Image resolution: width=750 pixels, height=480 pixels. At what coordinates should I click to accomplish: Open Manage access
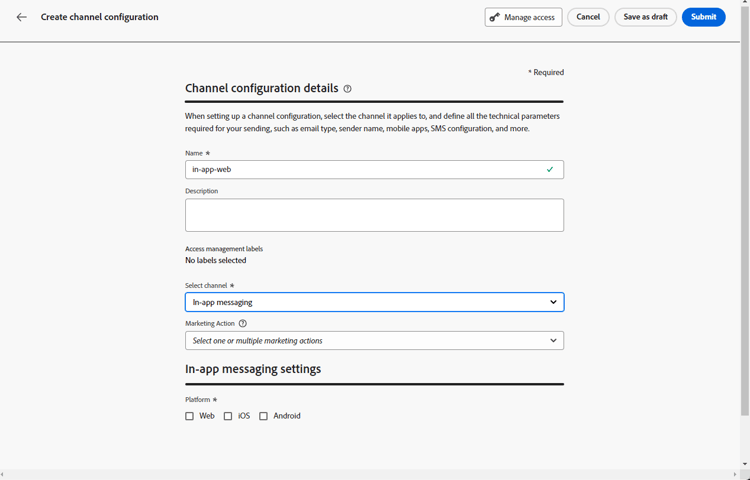(x=523, y=17)
